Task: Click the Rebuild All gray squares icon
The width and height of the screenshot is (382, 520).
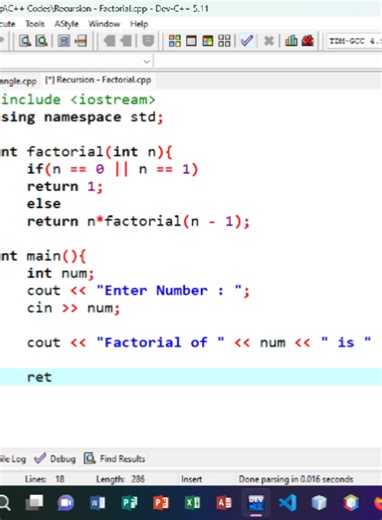Action: [x=224, y=41]
